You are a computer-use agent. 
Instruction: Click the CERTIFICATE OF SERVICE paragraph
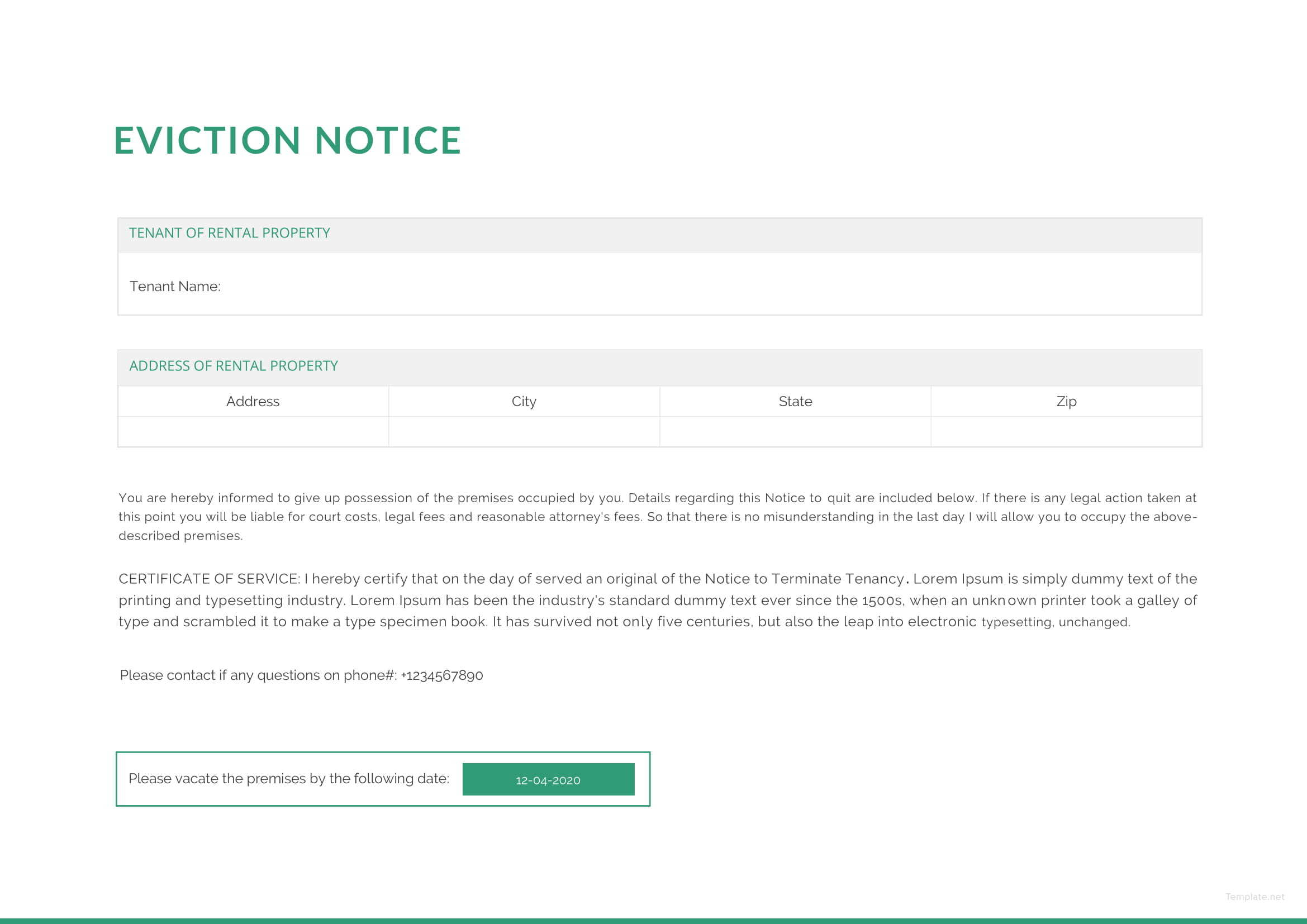[657, 600]
